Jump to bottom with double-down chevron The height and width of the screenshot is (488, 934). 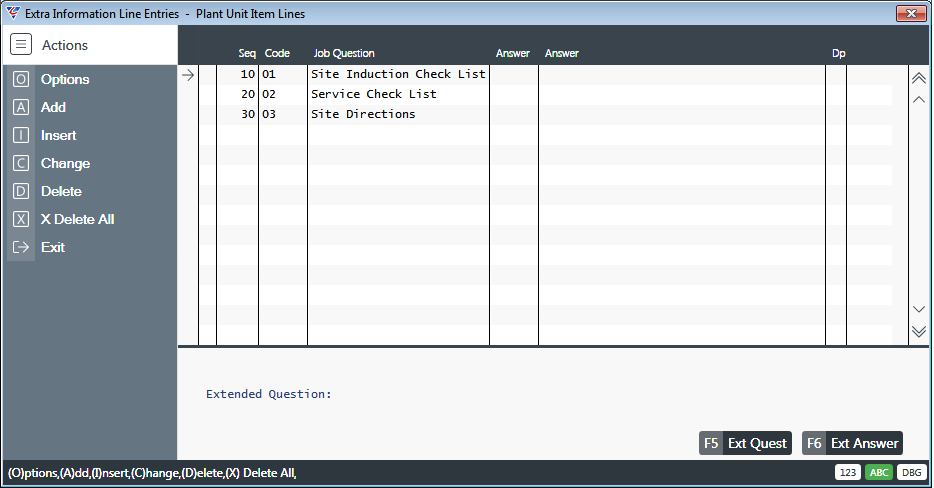click(919, 331)
